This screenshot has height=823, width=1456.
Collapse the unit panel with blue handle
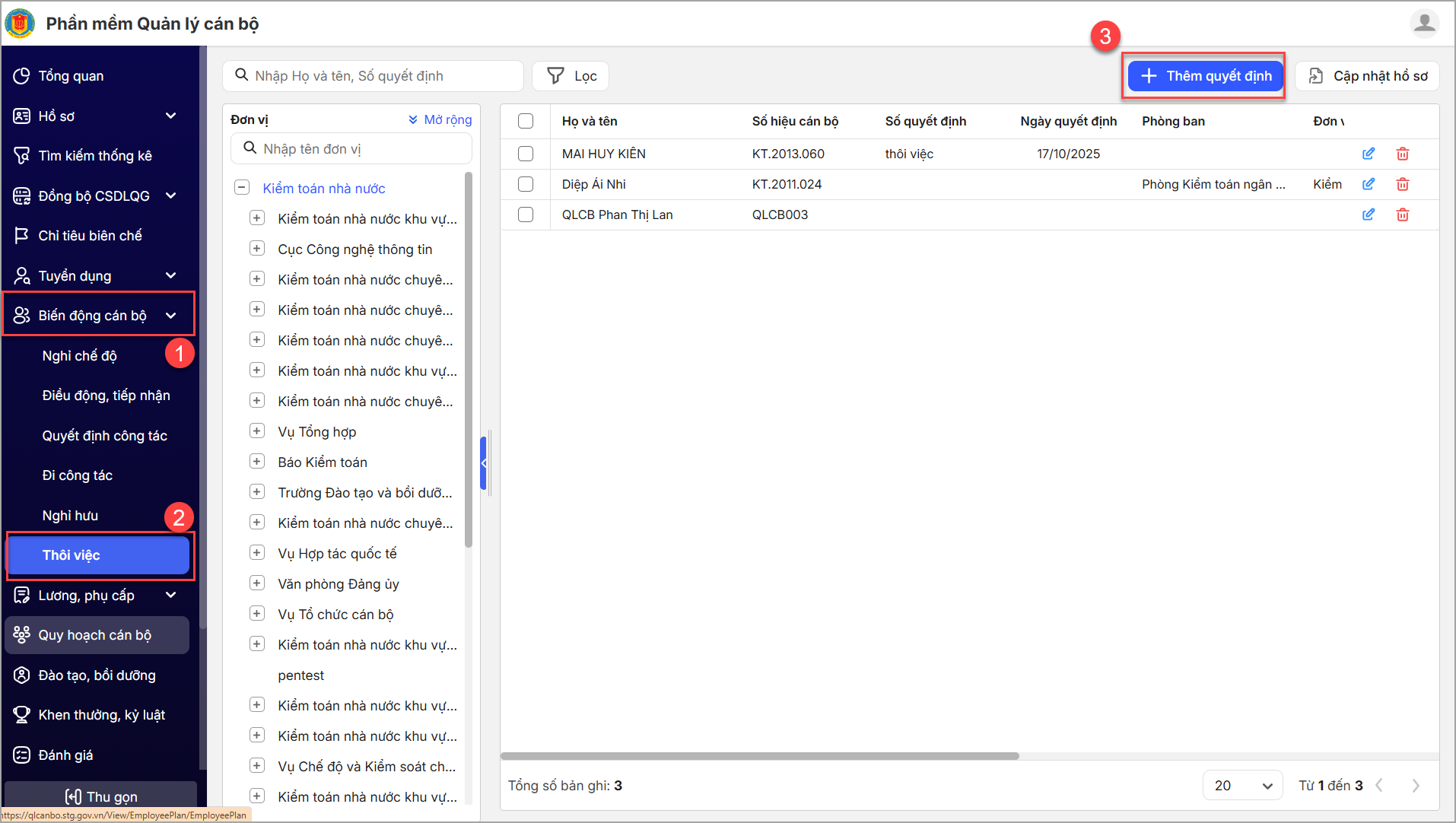483,462
